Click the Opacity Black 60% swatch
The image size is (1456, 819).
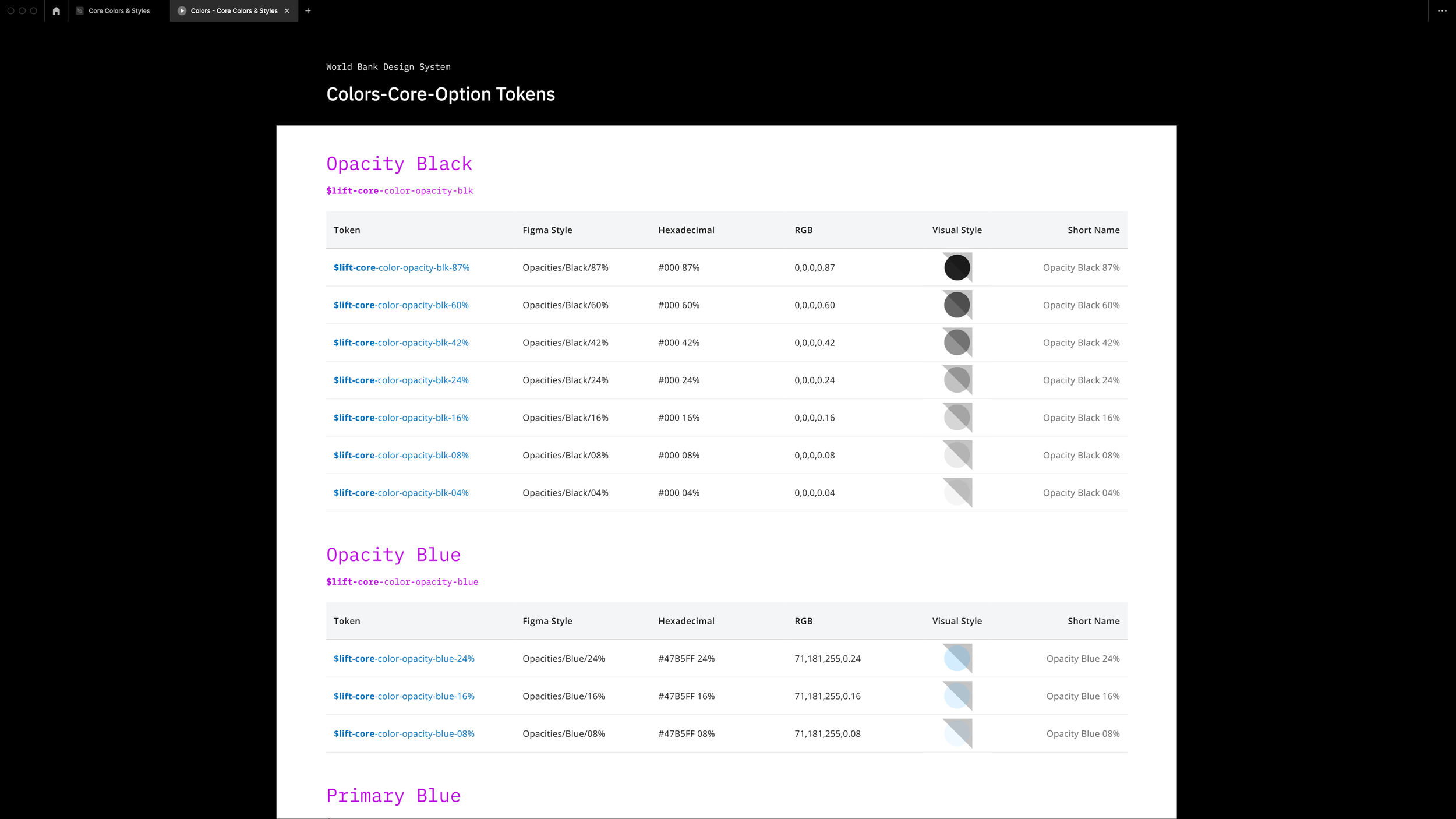click(x=957, y=305)
